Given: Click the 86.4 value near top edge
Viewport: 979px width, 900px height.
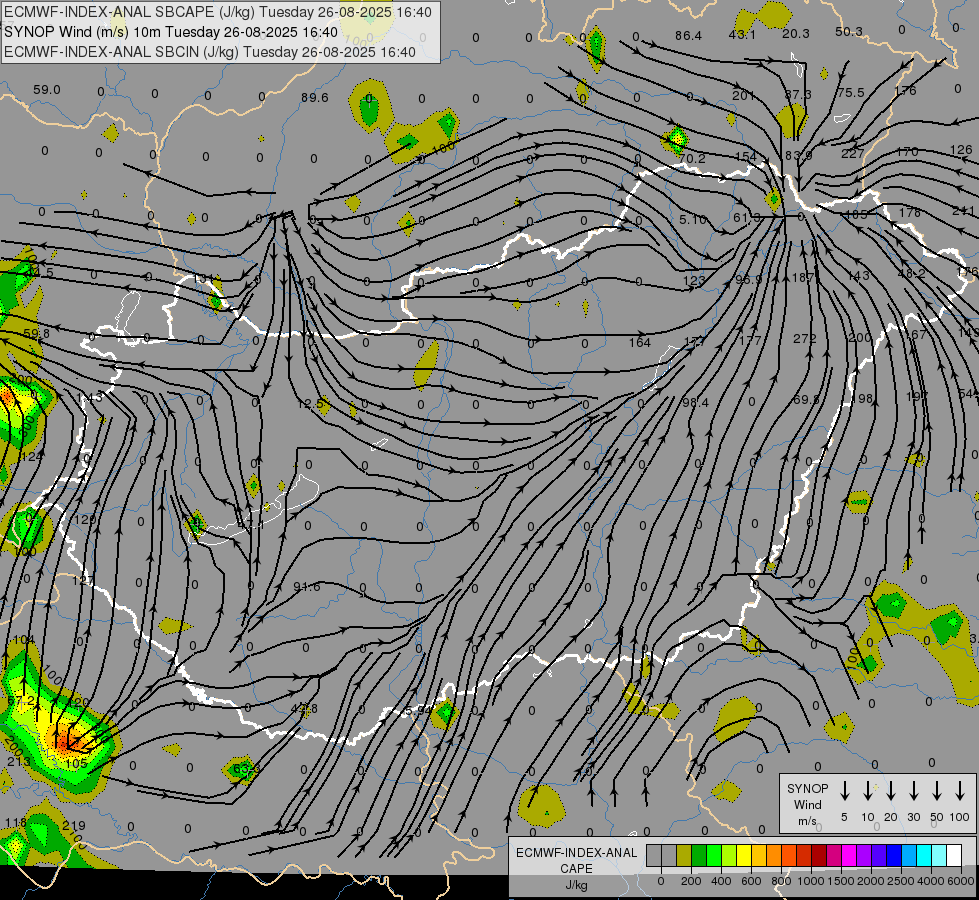Looking at the screenshot, I should (x=688, y=36).
